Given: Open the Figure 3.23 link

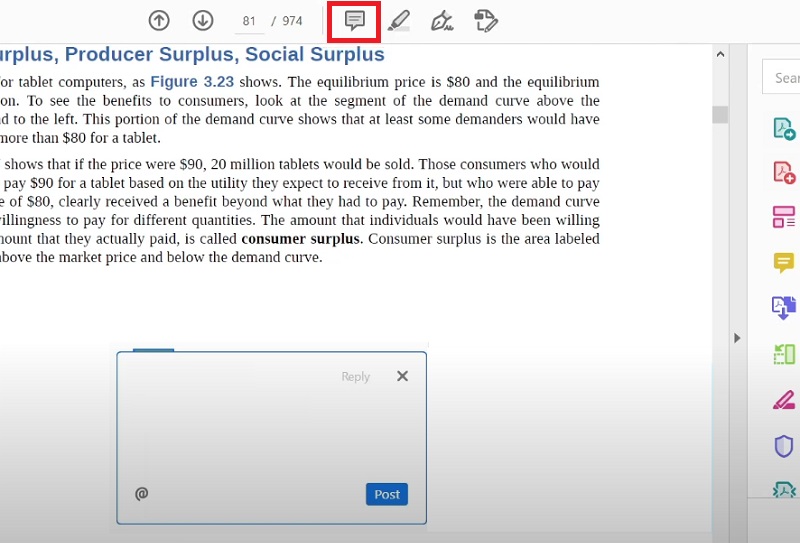Looking at the screenshot, I should (x=192, y=82).
